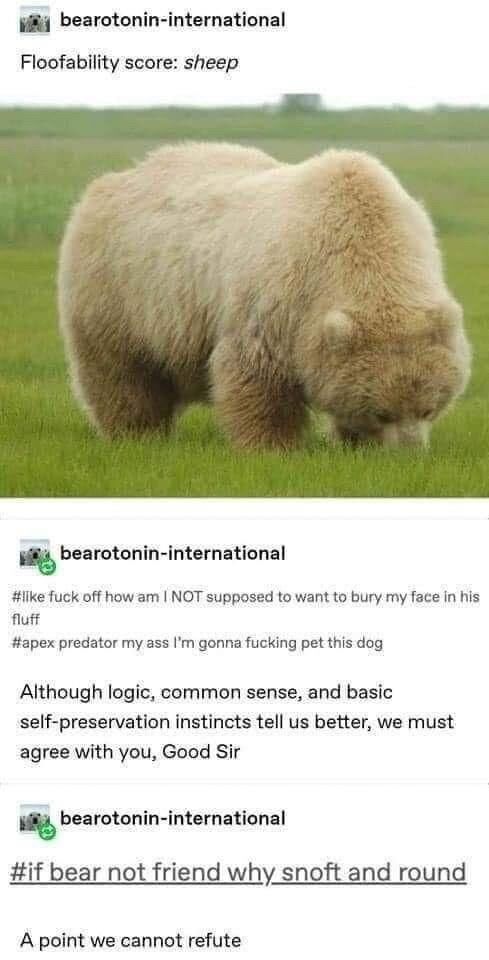
Task: Click the 'Although logic, common sense' reply text
Action: (237, 722)
